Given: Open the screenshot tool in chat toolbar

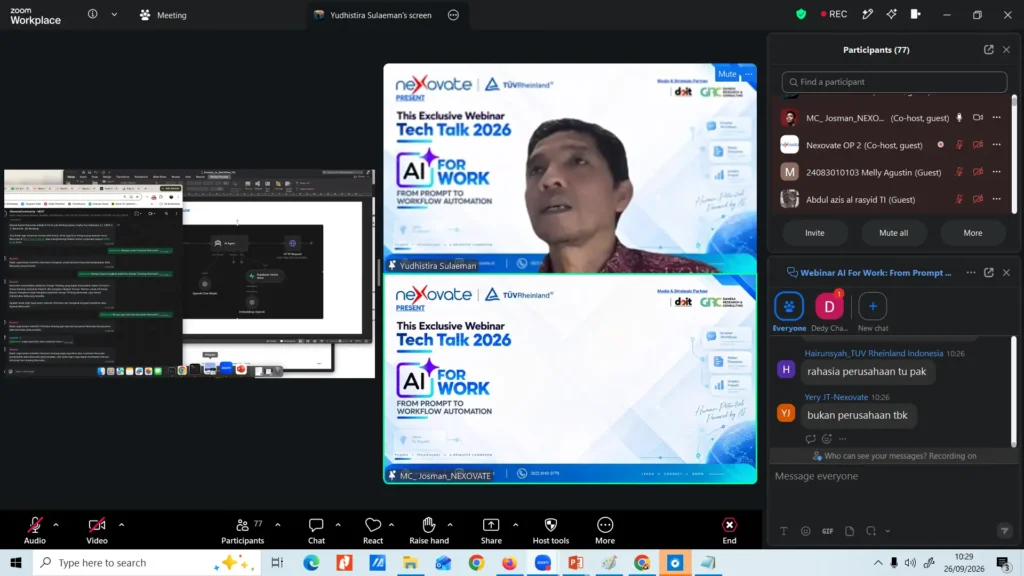Looking at the screenshot, I should (871, 531).
